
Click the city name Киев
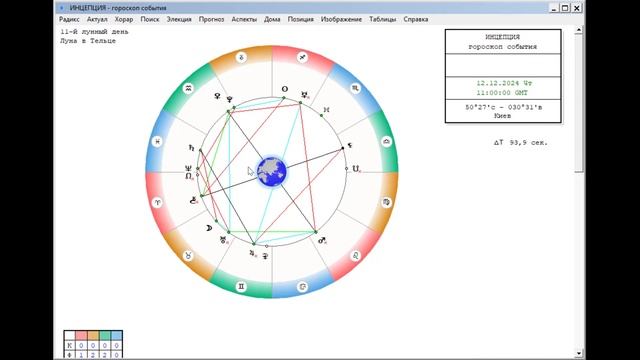pos(502,116)
